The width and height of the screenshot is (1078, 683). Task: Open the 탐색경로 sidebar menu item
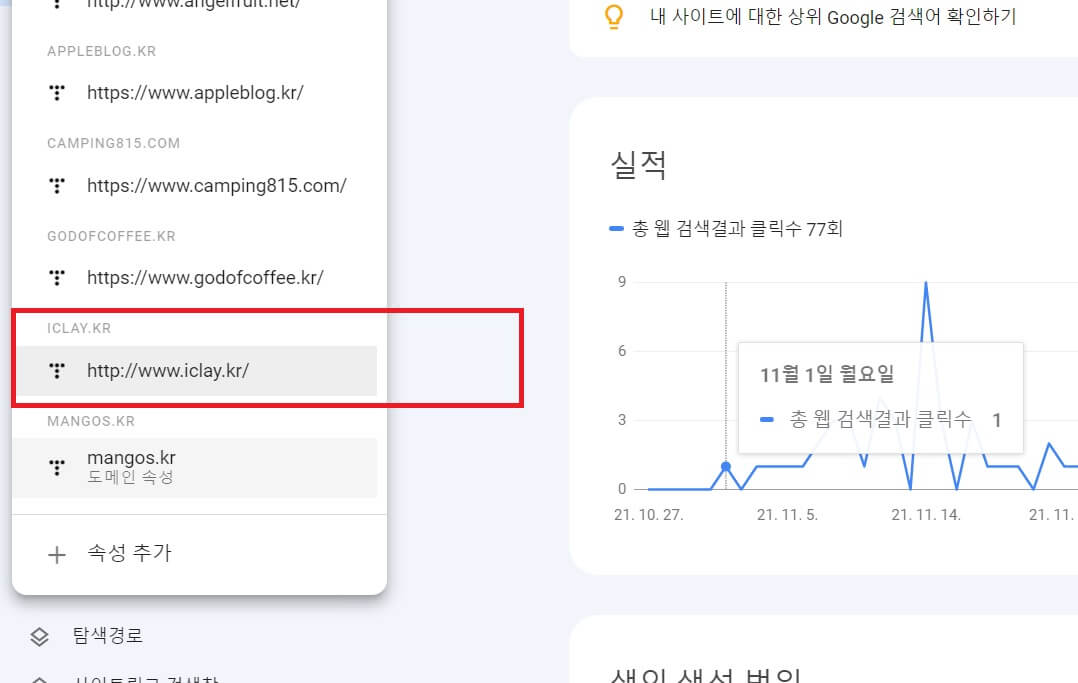click(x=105, y=635)
